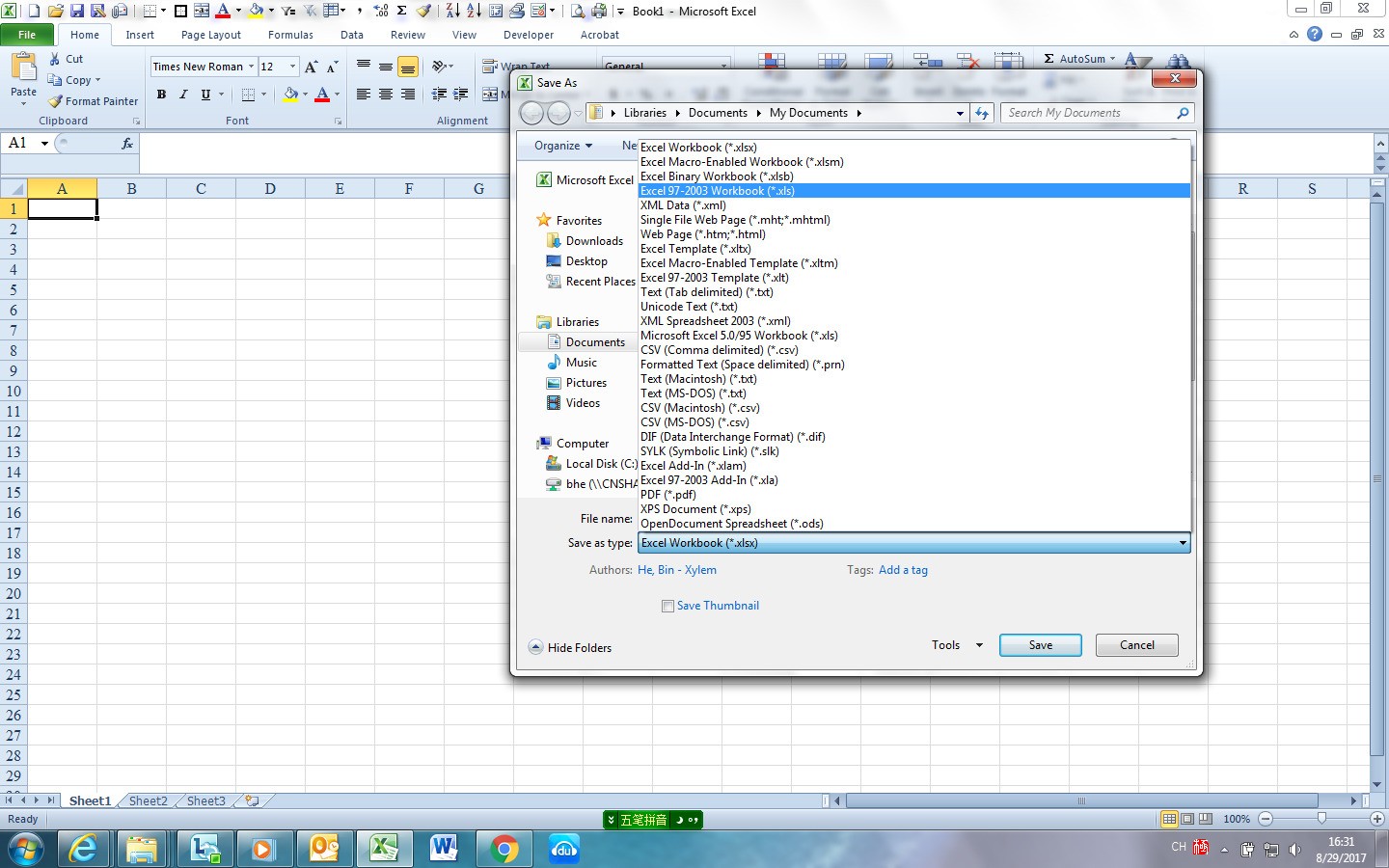Click the Save floppy icon in the quick access toolbar
Image resolution: width=1389 pixels, height=868 pixels.
click(76, 11)
